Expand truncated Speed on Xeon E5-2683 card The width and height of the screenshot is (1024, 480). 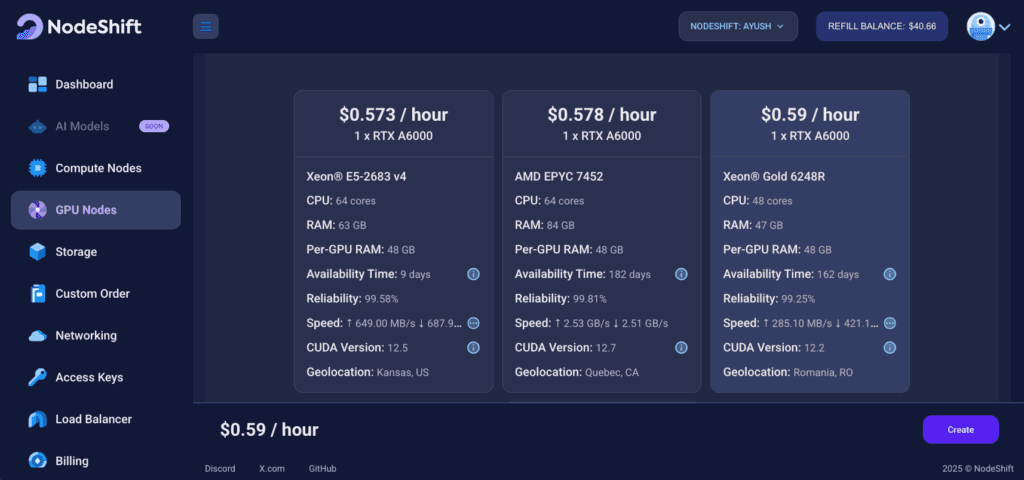pos(473,323)
